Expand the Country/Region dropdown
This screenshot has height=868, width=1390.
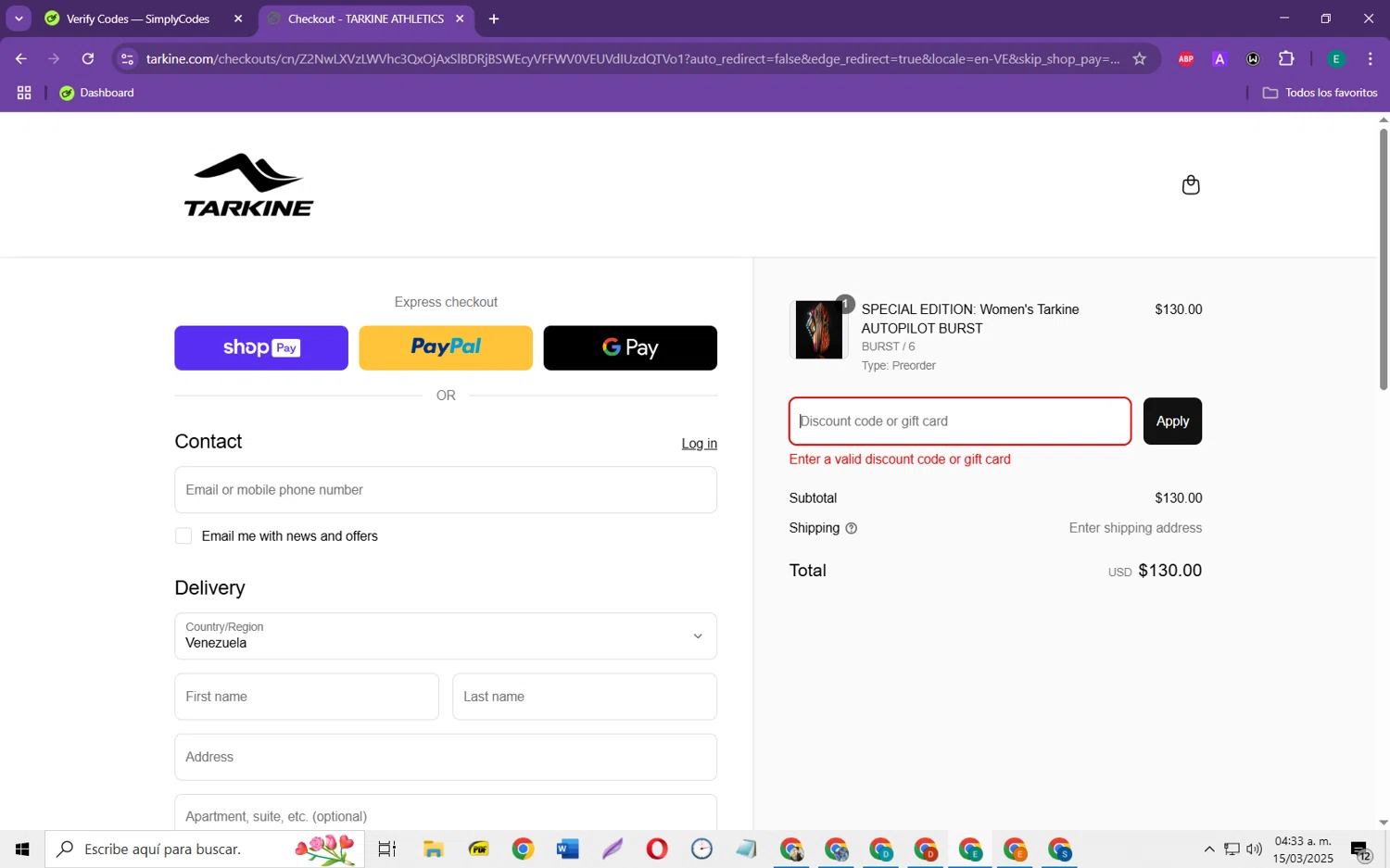446,635
